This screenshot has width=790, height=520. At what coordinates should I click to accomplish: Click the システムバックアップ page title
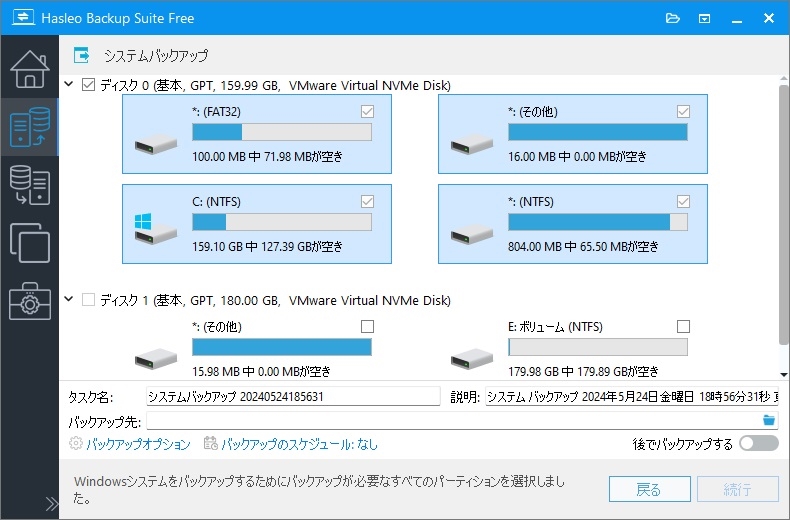156,55
